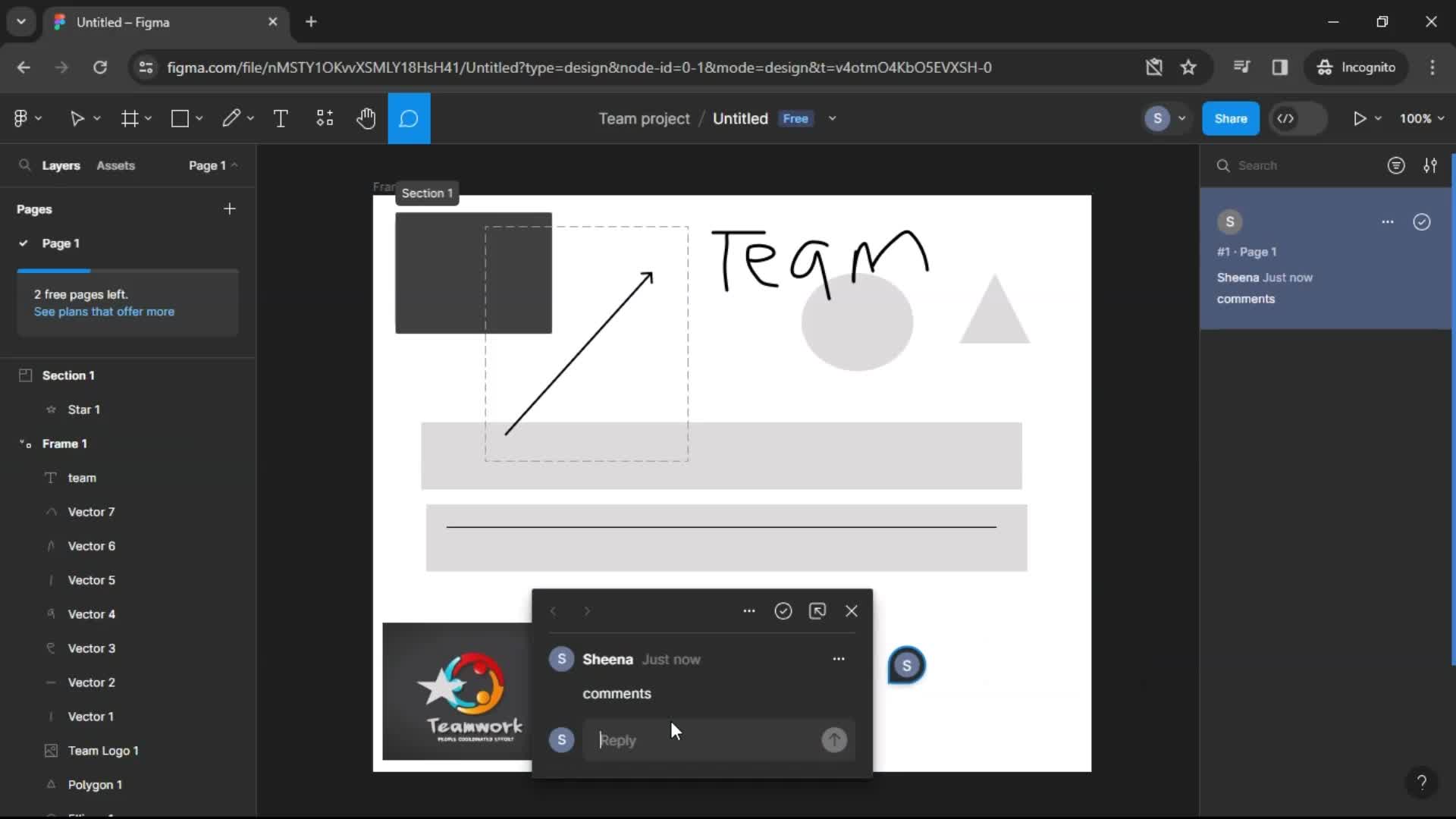Select the Comment/annotation tool
Screen dimensions: 1456x819
pos(408,118)
